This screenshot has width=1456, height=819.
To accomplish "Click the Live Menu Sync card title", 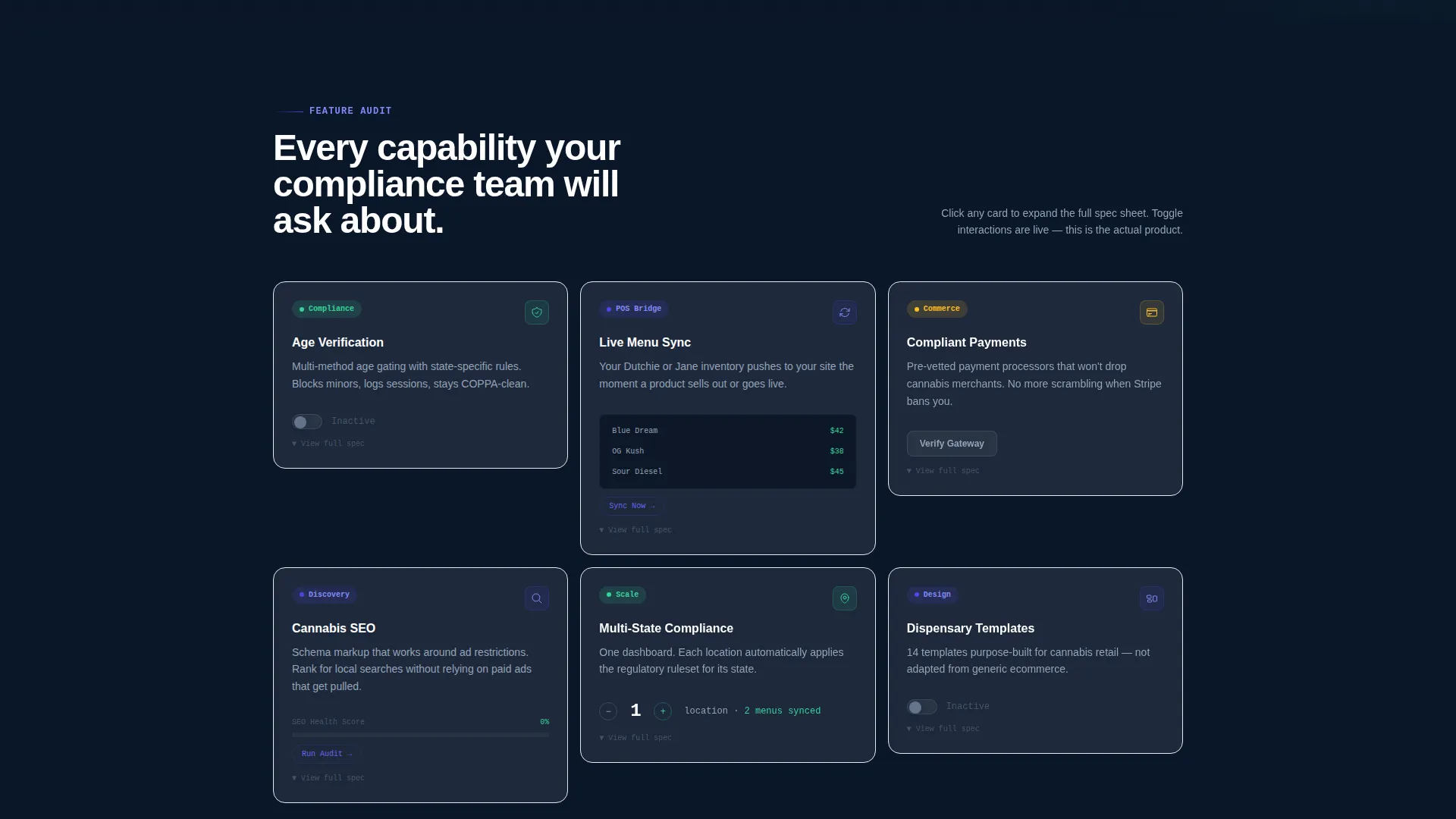I will (x=645, y=343).
